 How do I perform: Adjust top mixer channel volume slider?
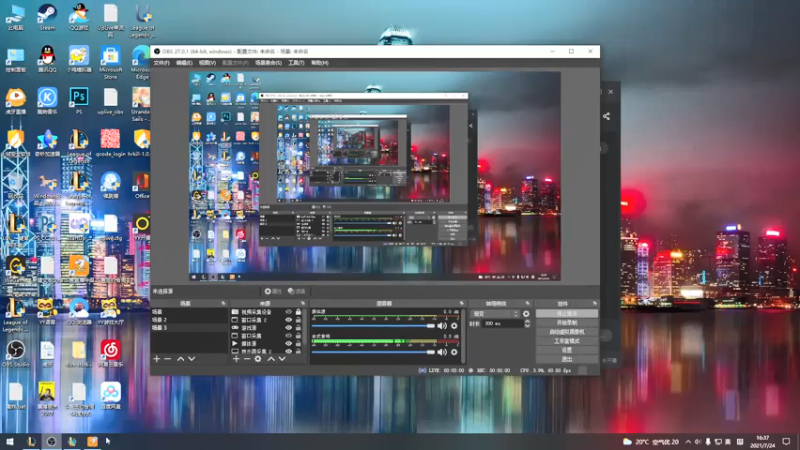click(x=373, y=326)
